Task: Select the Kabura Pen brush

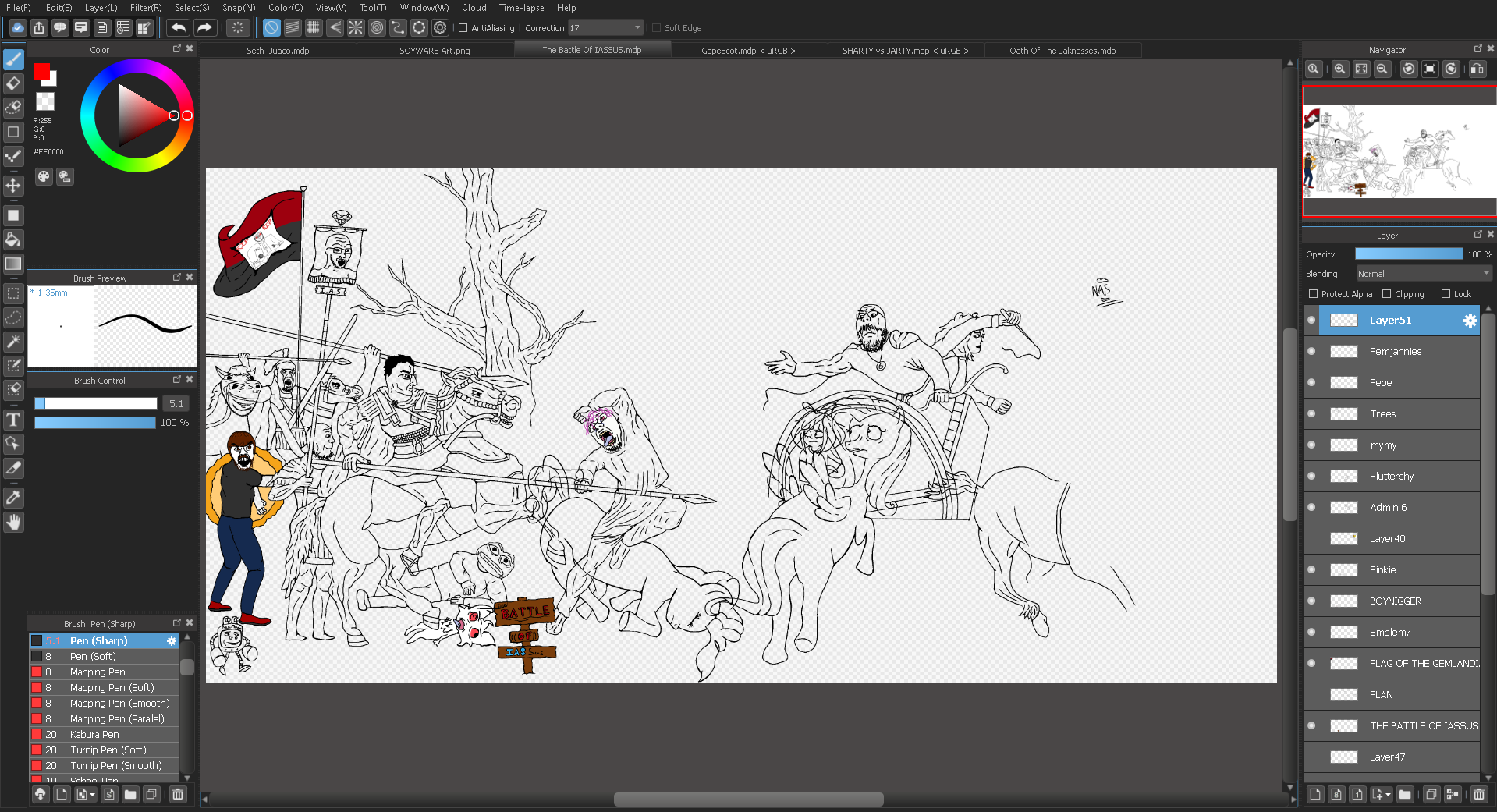Action: pos(94,734)
